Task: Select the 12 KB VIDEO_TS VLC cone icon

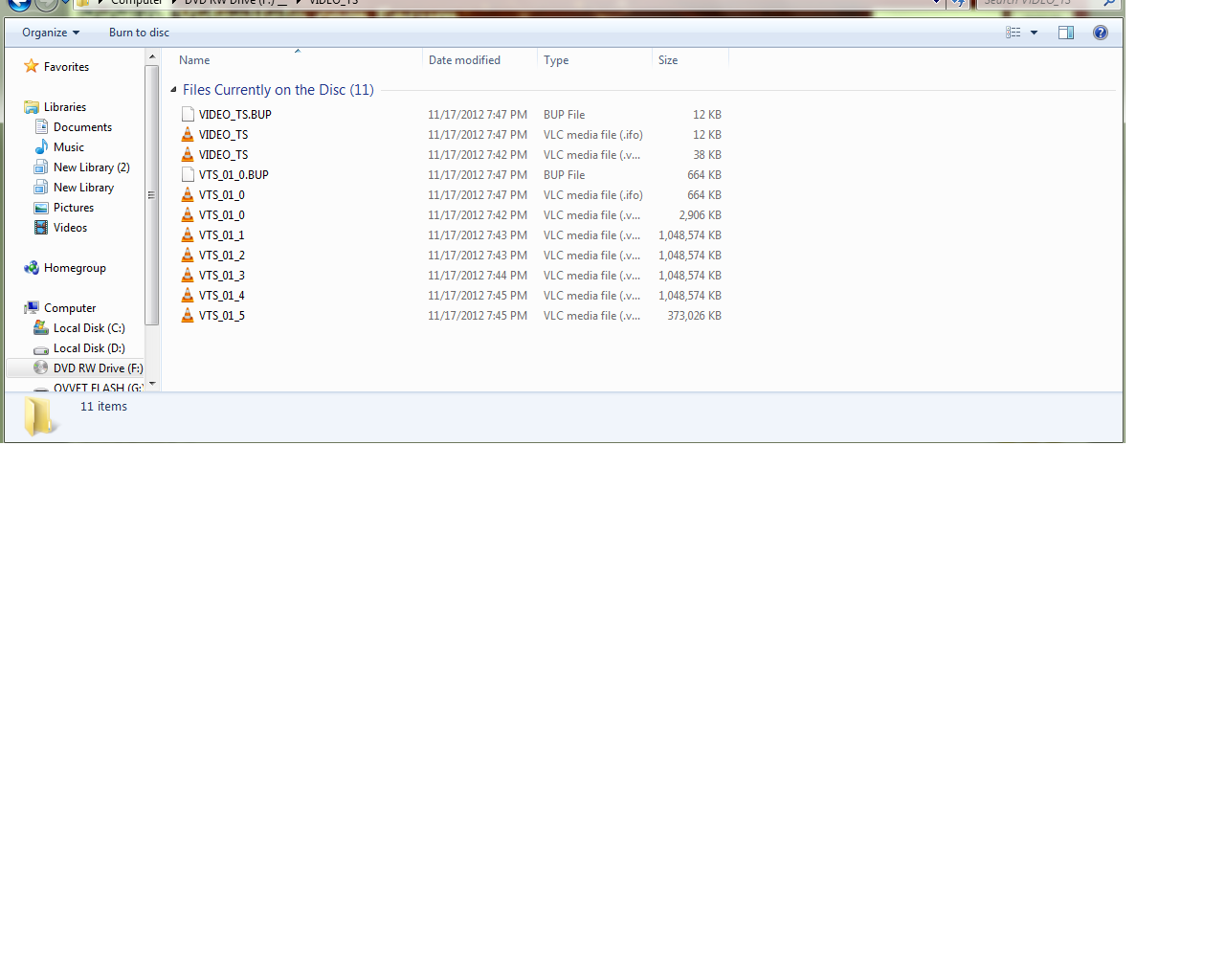Action: click(x=188, y=135)
